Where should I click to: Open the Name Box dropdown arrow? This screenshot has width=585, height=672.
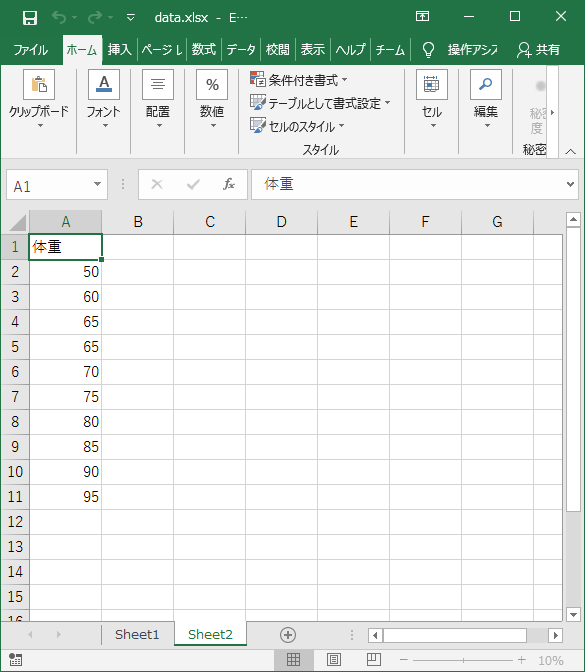point(98,184)
